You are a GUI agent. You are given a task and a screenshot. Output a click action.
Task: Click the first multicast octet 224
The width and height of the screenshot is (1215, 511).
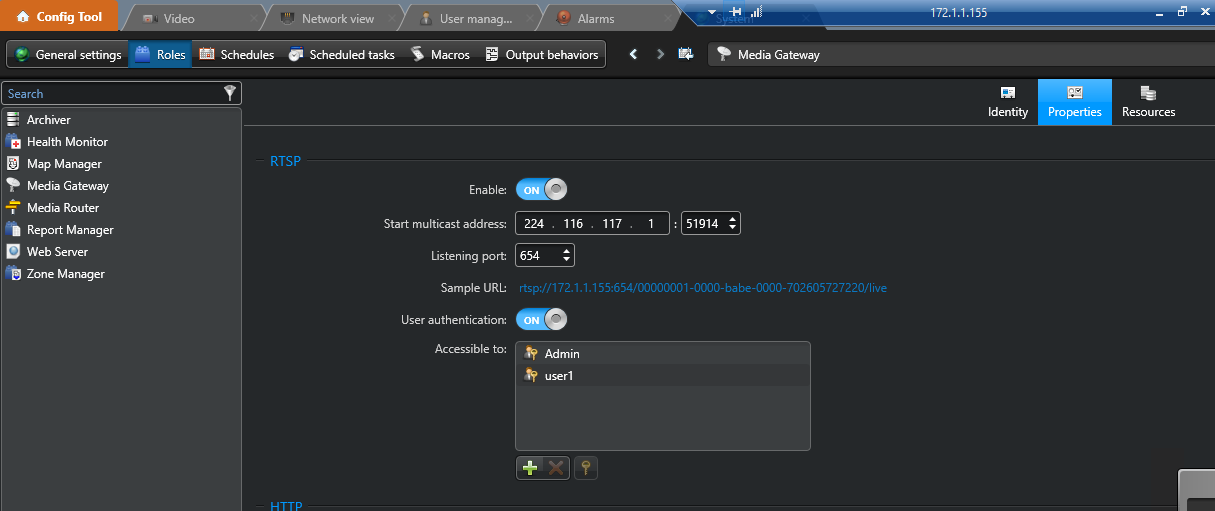coord(534,224)
